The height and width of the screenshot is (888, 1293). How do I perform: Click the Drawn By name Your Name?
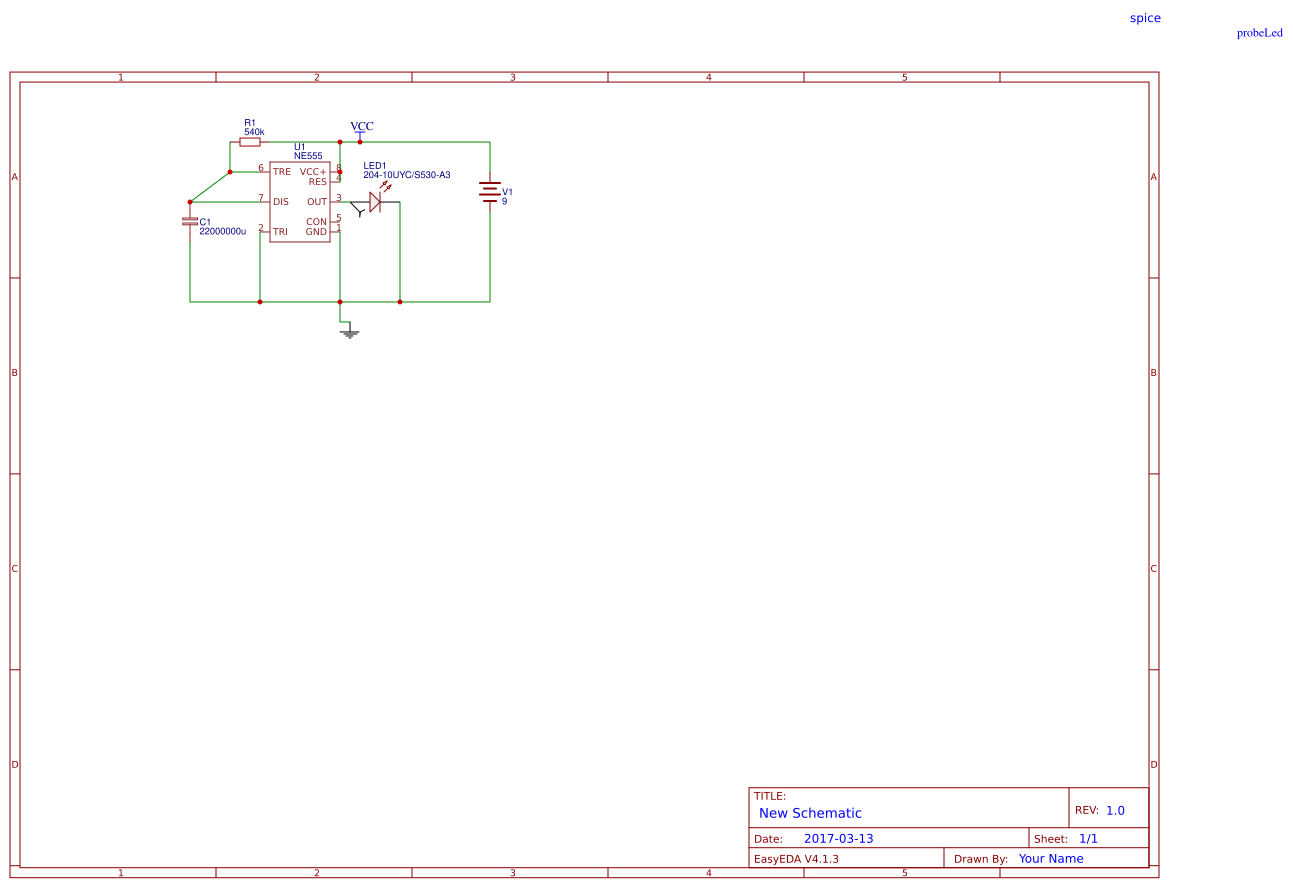[1050, 858]
